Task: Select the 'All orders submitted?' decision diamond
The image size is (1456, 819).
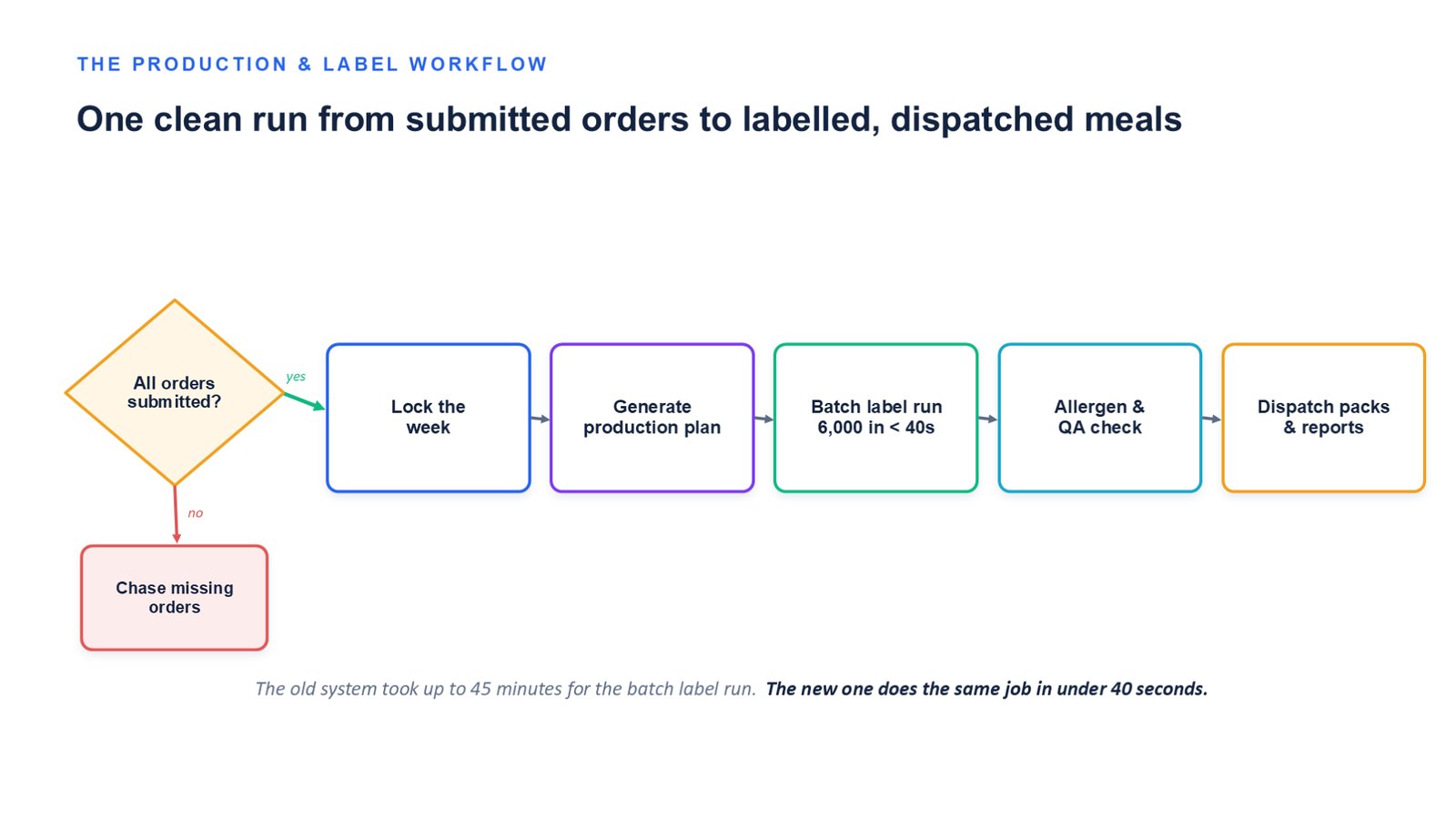Action: point(175,392)
